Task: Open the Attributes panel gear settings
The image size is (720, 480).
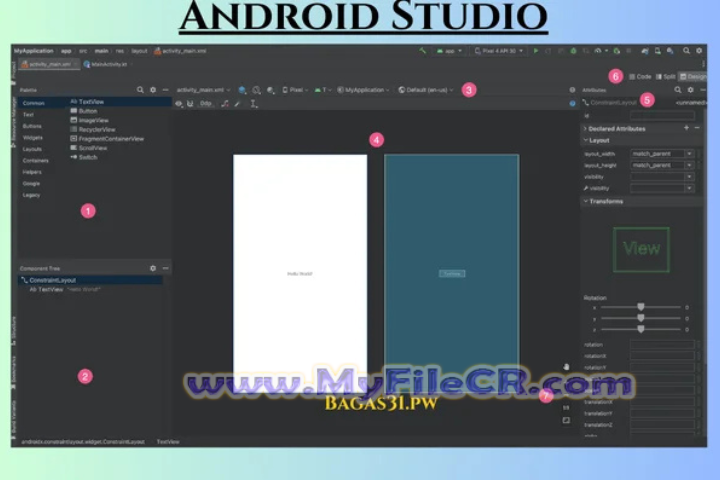Action: [690, 90]
